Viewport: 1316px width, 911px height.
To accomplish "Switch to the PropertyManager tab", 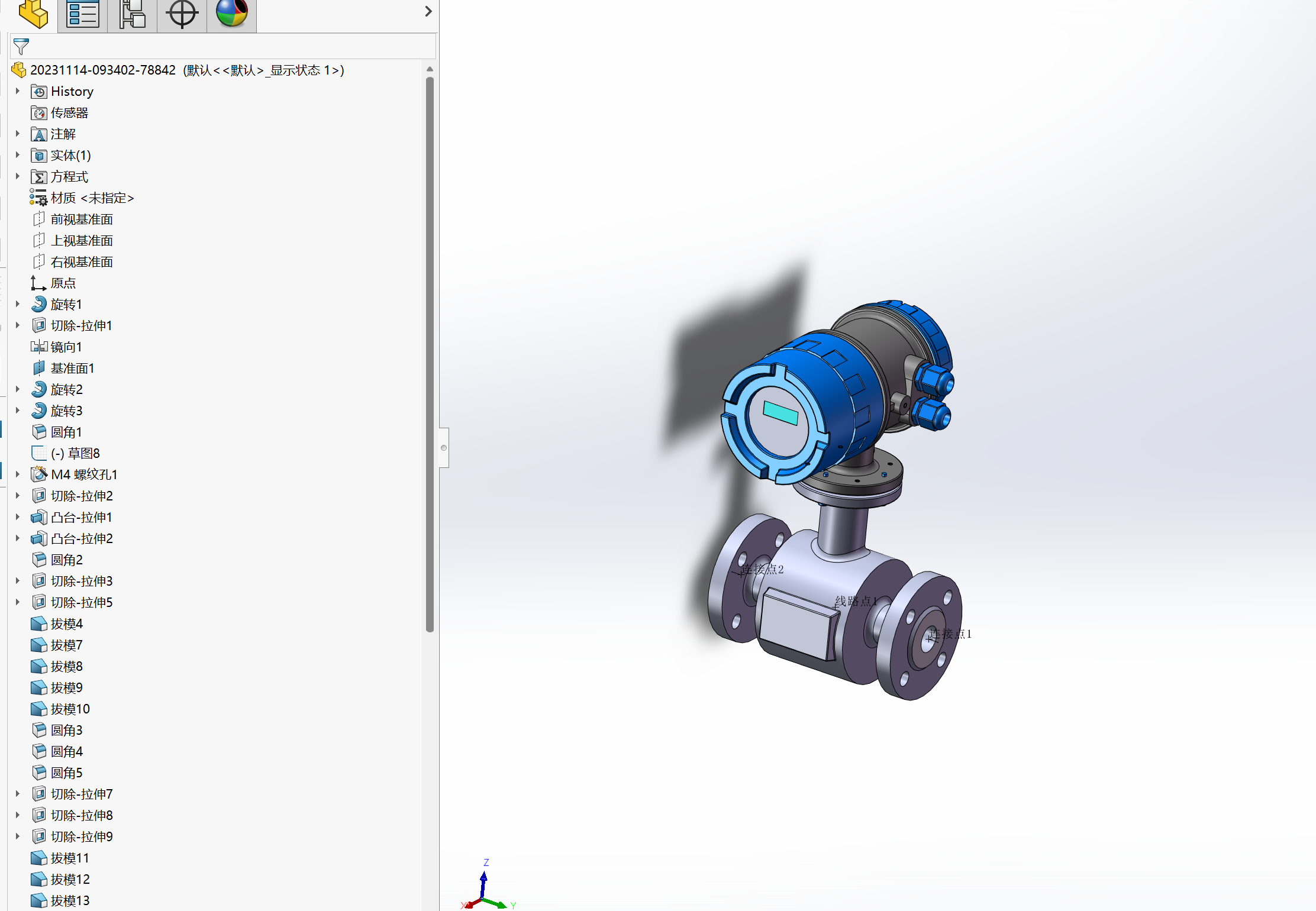I will tap(83, 14).
